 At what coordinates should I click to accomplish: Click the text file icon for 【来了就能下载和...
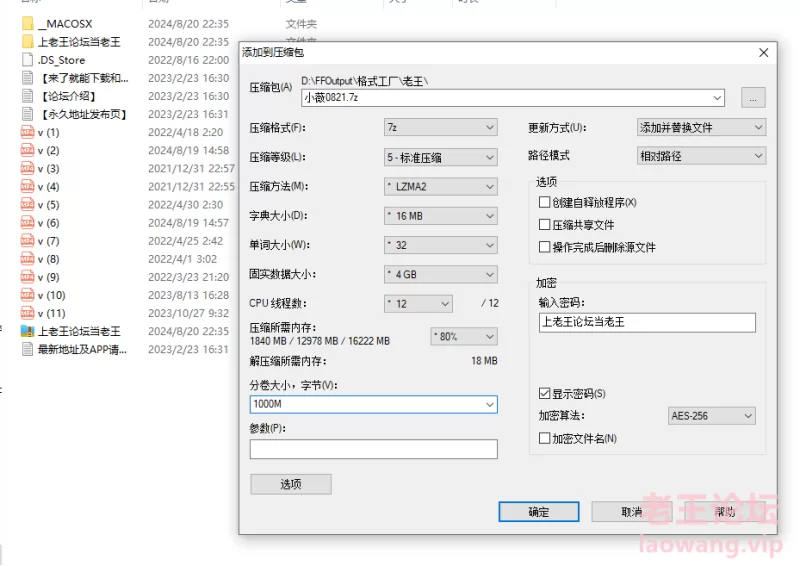[x=28, y=78]
